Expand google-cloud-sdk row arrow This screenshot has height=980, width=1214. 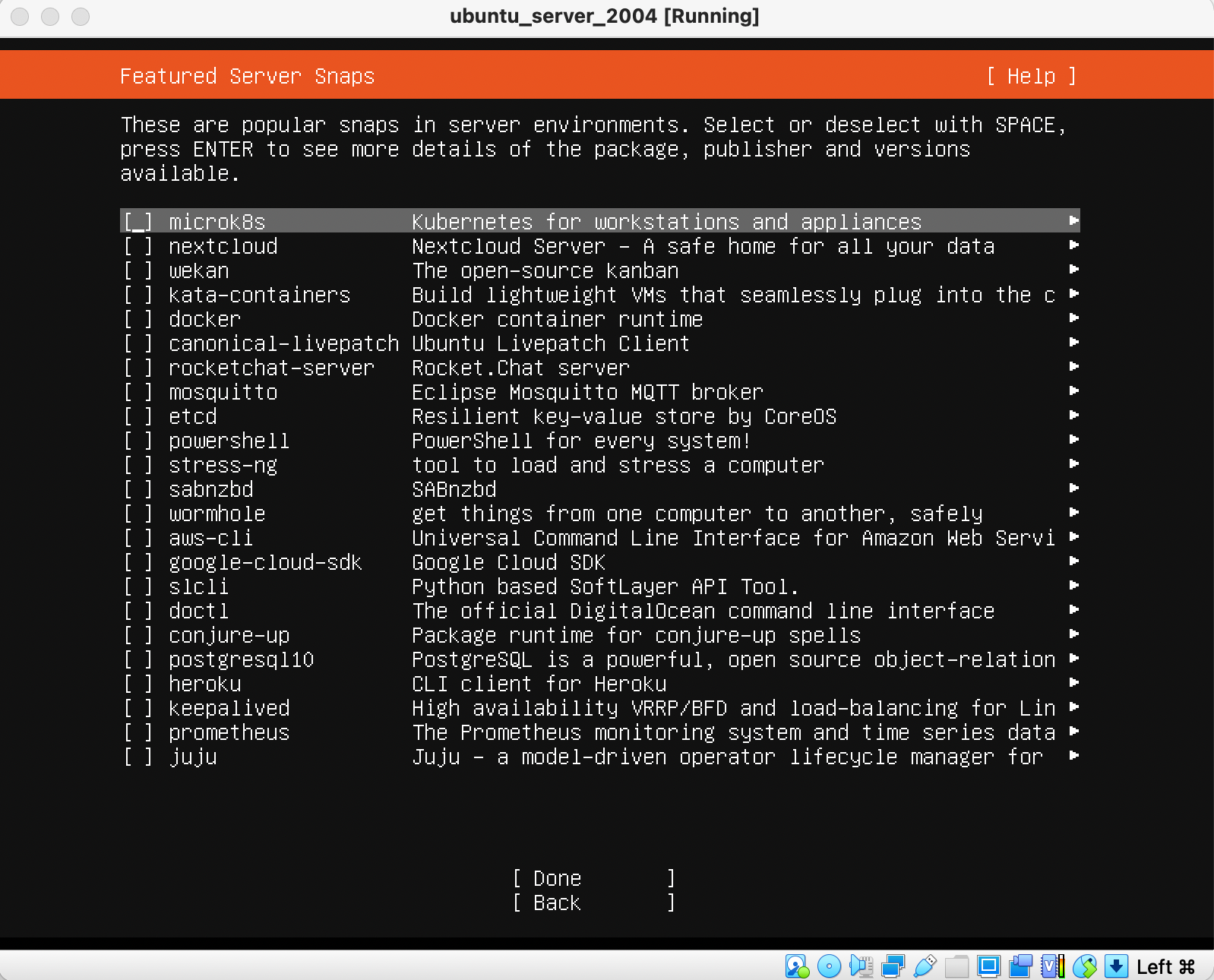pyautogui.click(x=1073, y=561)
